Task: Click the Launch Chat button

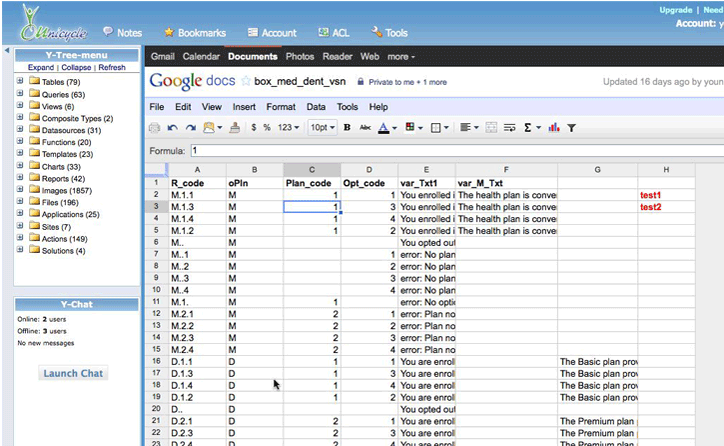Action: click(73, 374)
